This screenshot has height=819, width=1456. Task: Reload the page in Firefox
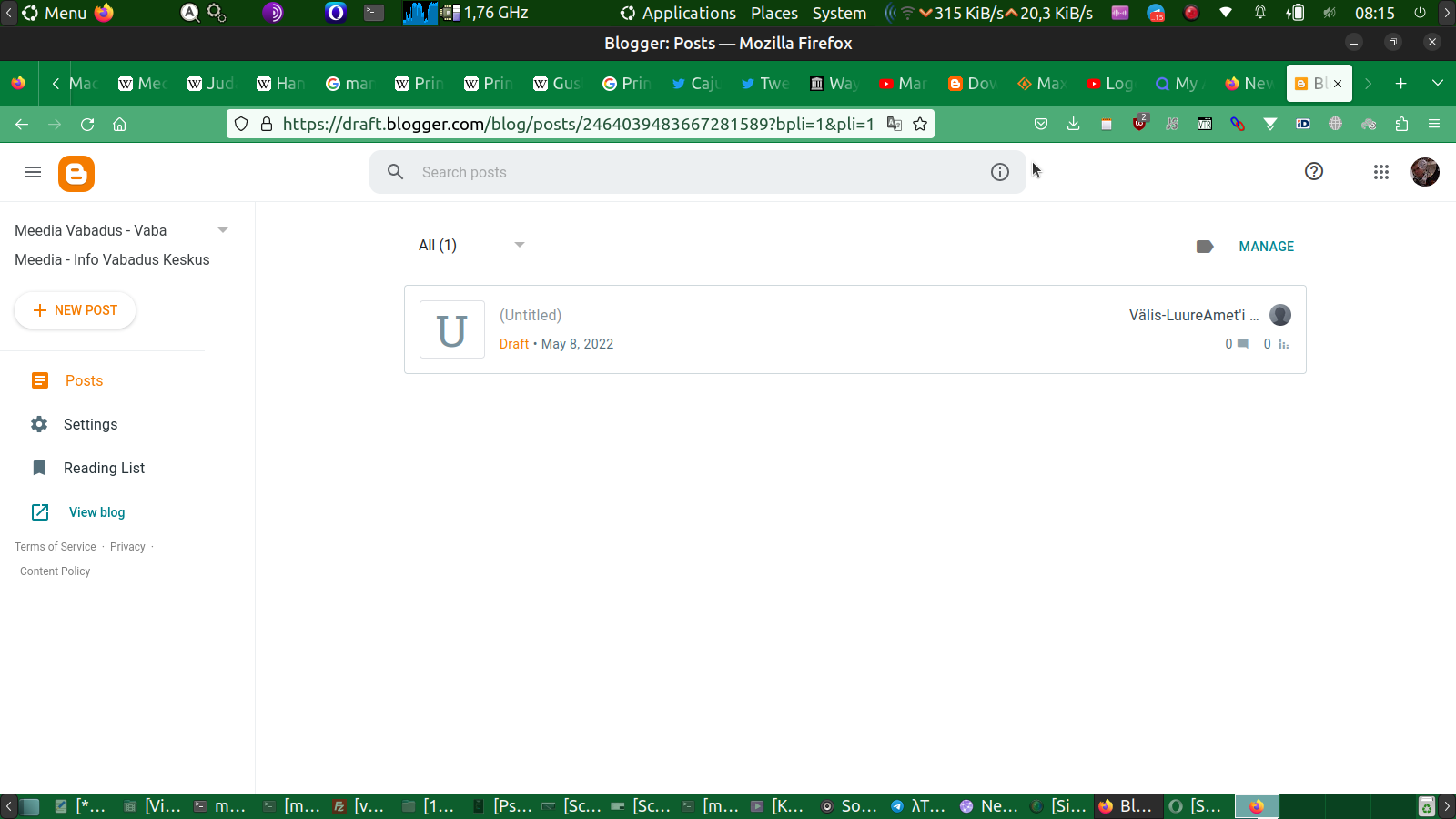click(x=87, y=124)
